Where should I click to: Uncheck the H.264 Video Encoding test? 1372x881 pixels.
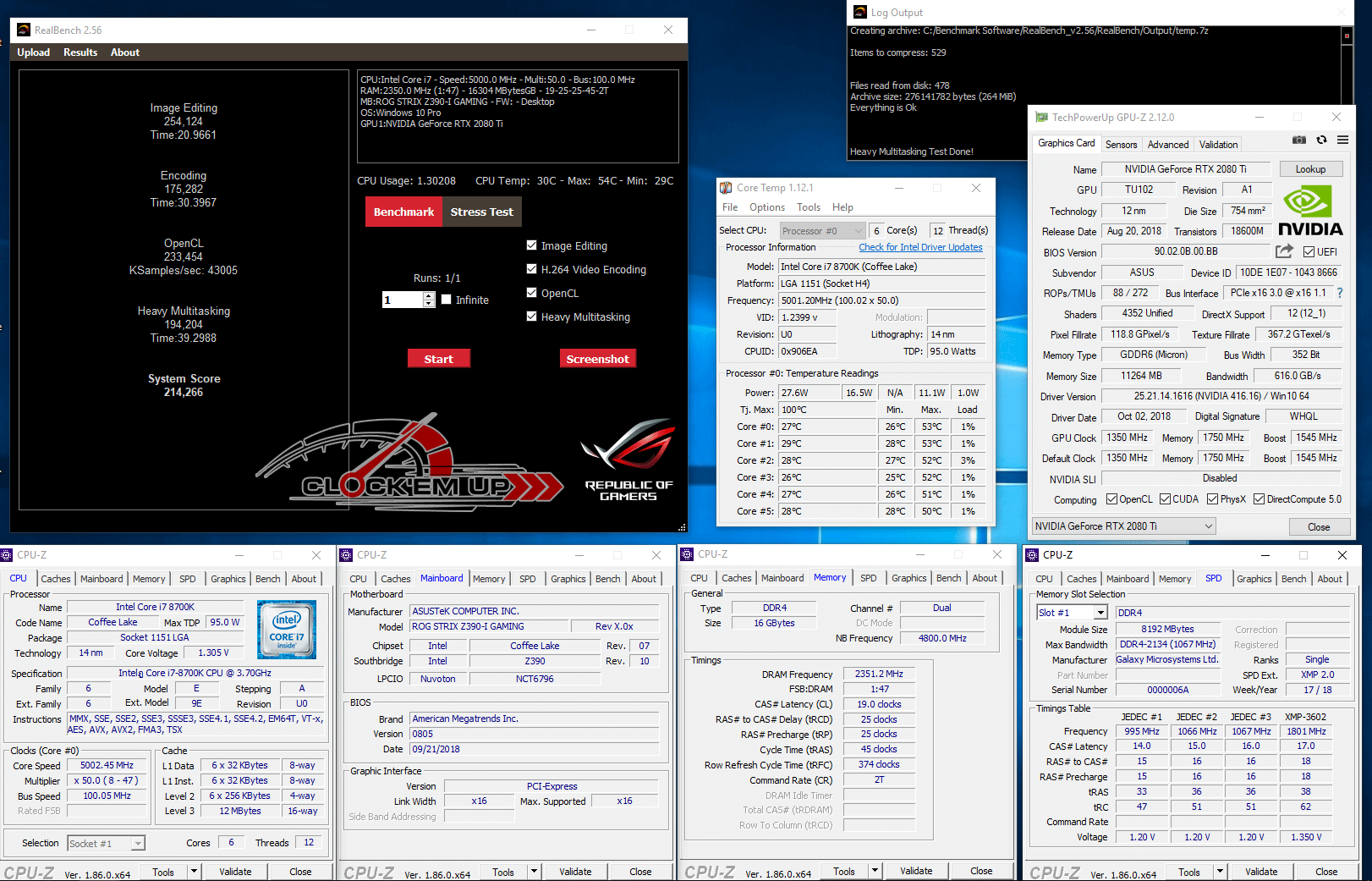point(532,269)
